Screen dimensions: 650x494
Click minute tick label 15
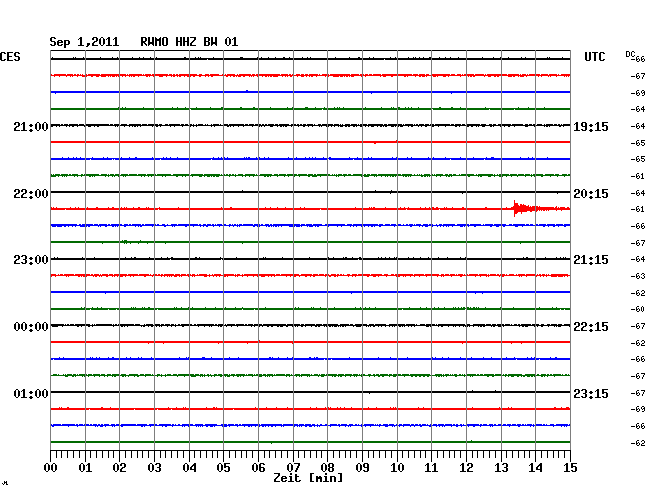570,468
